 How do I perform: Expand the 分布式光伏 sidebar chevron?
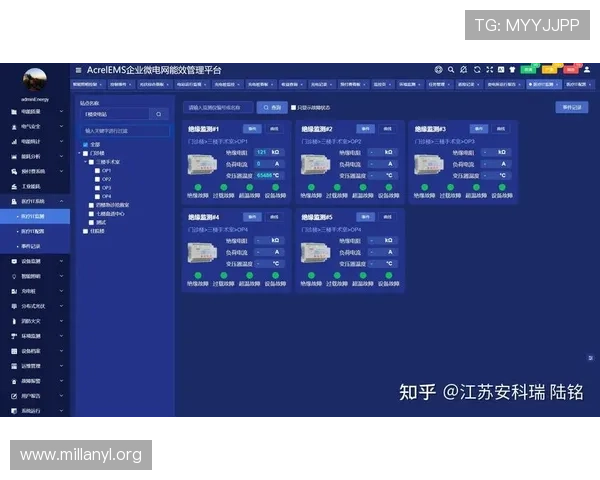(61, 306)
